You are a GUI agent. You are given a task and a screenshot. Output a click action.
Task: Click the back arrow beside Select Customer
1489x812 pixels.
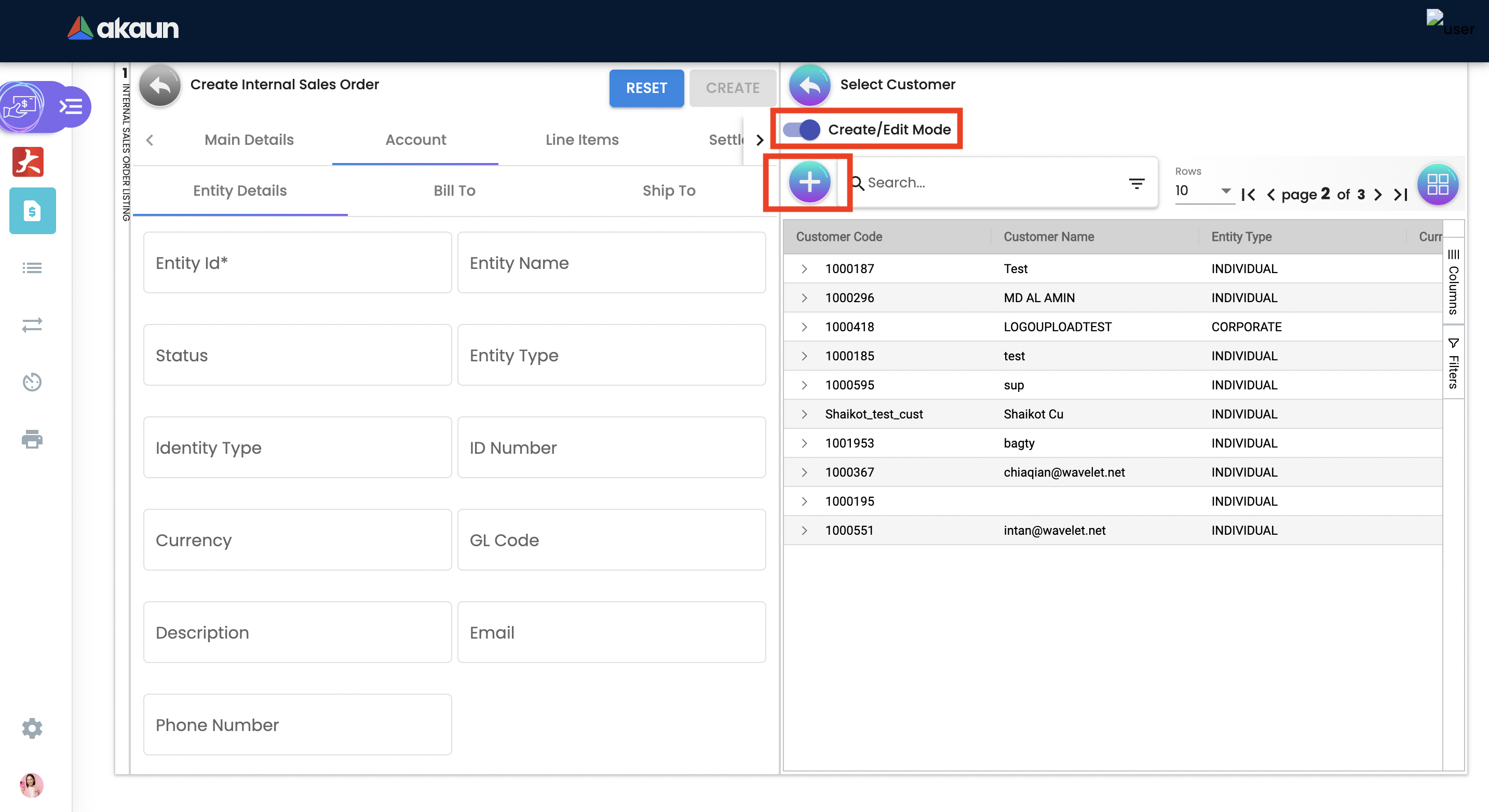[809, 86]
